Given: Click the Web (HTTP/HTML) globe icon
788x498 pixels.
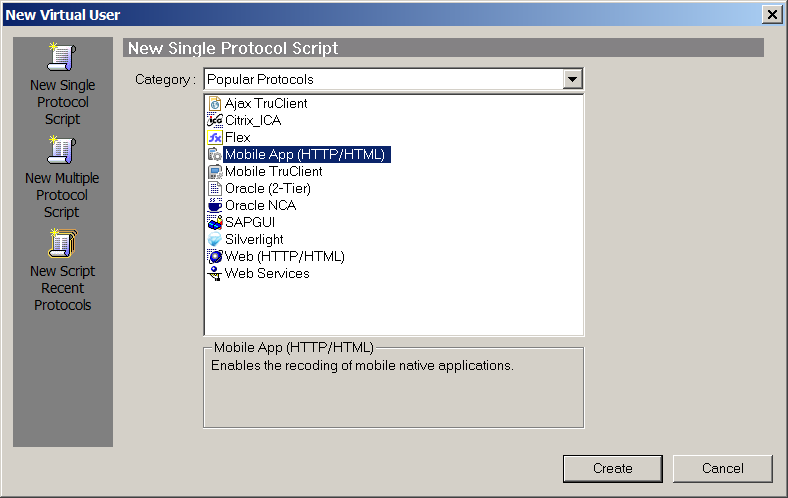Looking at the screenshot, I should click(x=215, y=257).
